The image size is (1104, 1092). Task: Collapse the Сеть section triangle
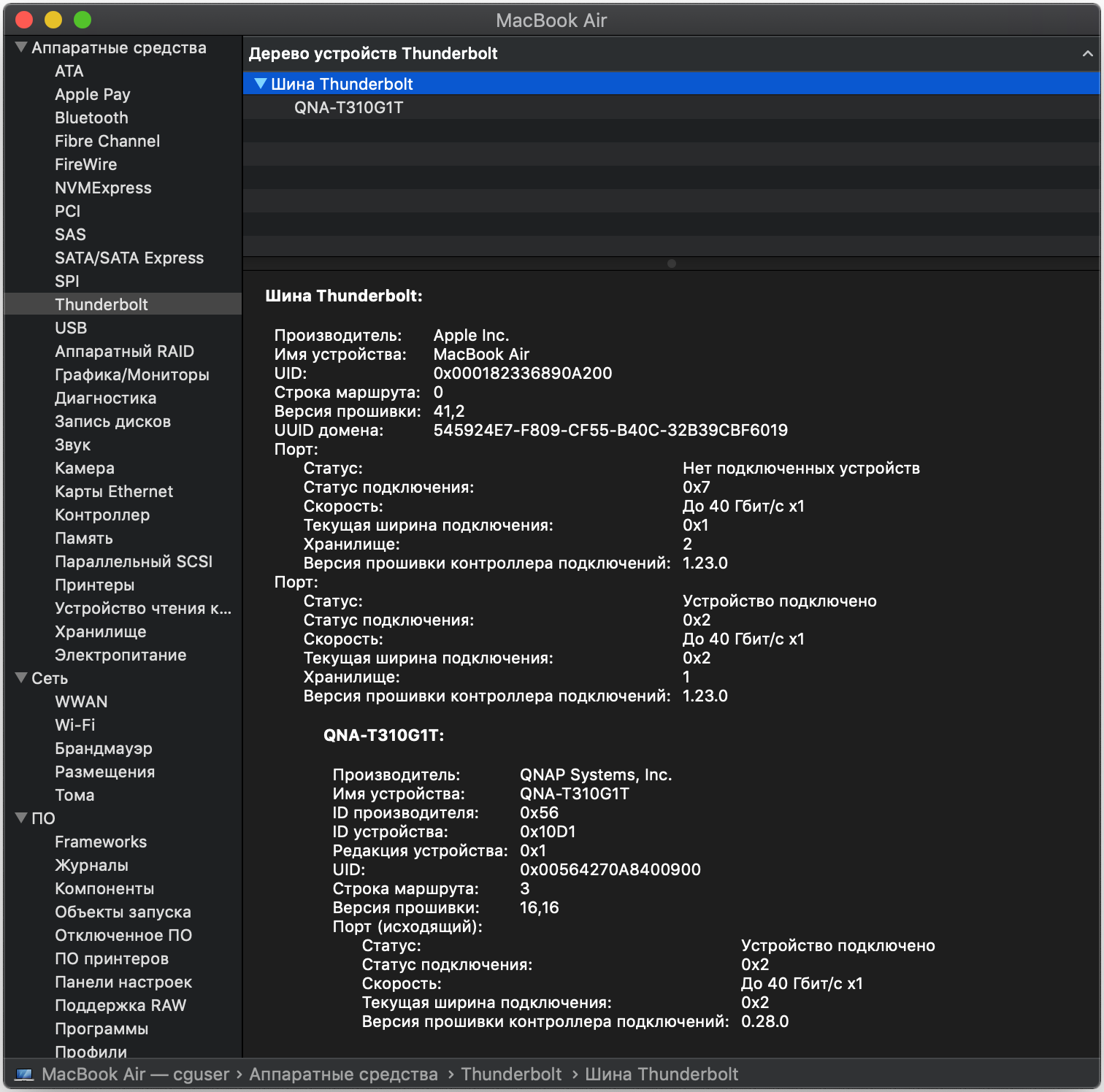(x=21, y=678)
